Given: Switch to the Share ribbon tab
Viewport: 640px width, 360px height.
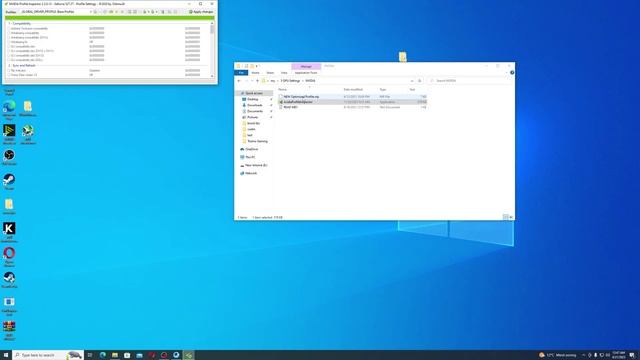Looking at the screenshot, I should pyautogui.click(x=270, y=73).
